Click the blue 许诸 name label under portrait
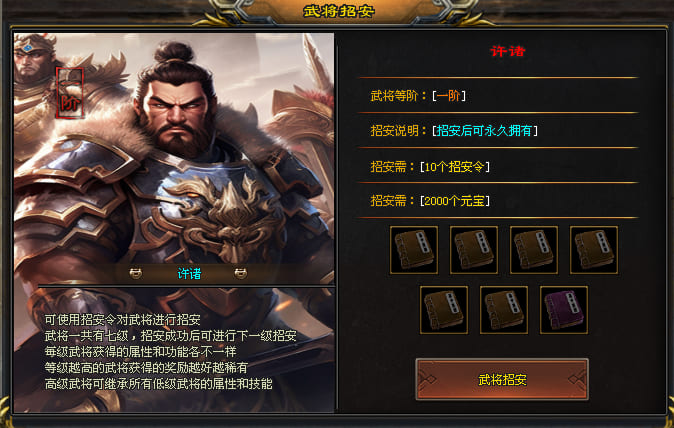This screenshot has width=674, height=428. pyautogui.click(x=189, y=274)
